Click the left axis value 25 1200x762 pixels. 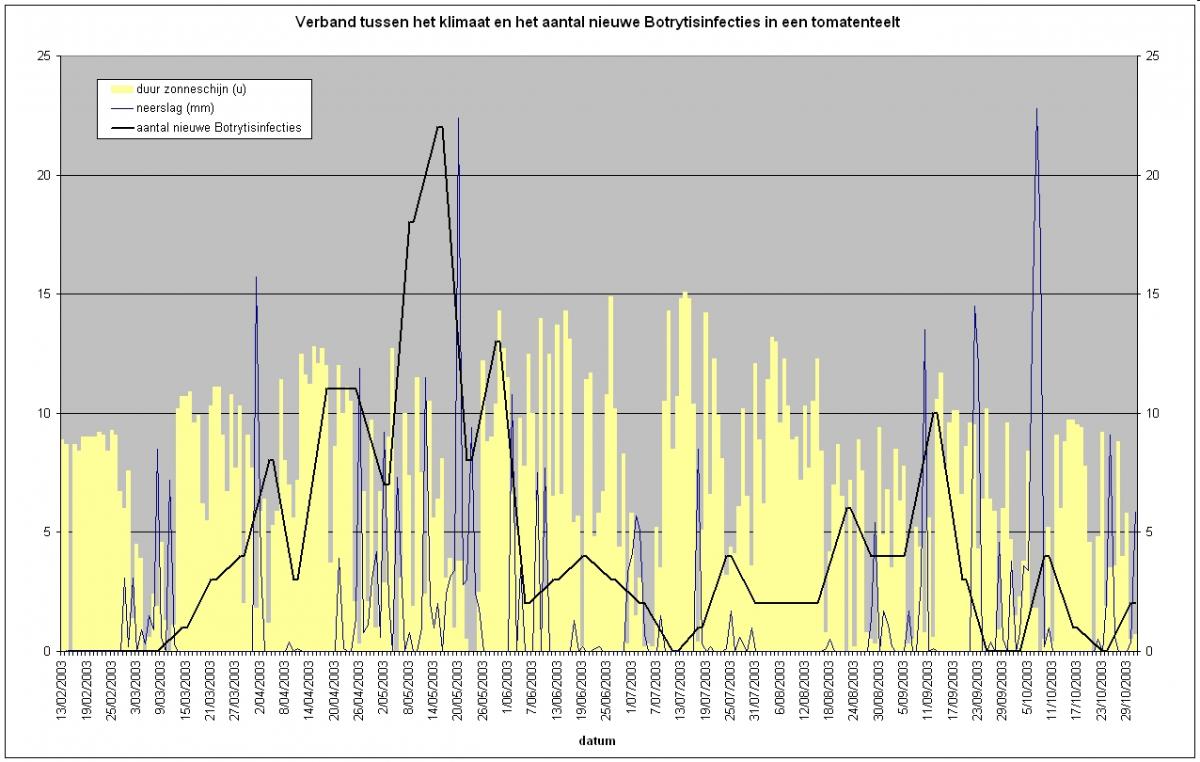(44, 56)
